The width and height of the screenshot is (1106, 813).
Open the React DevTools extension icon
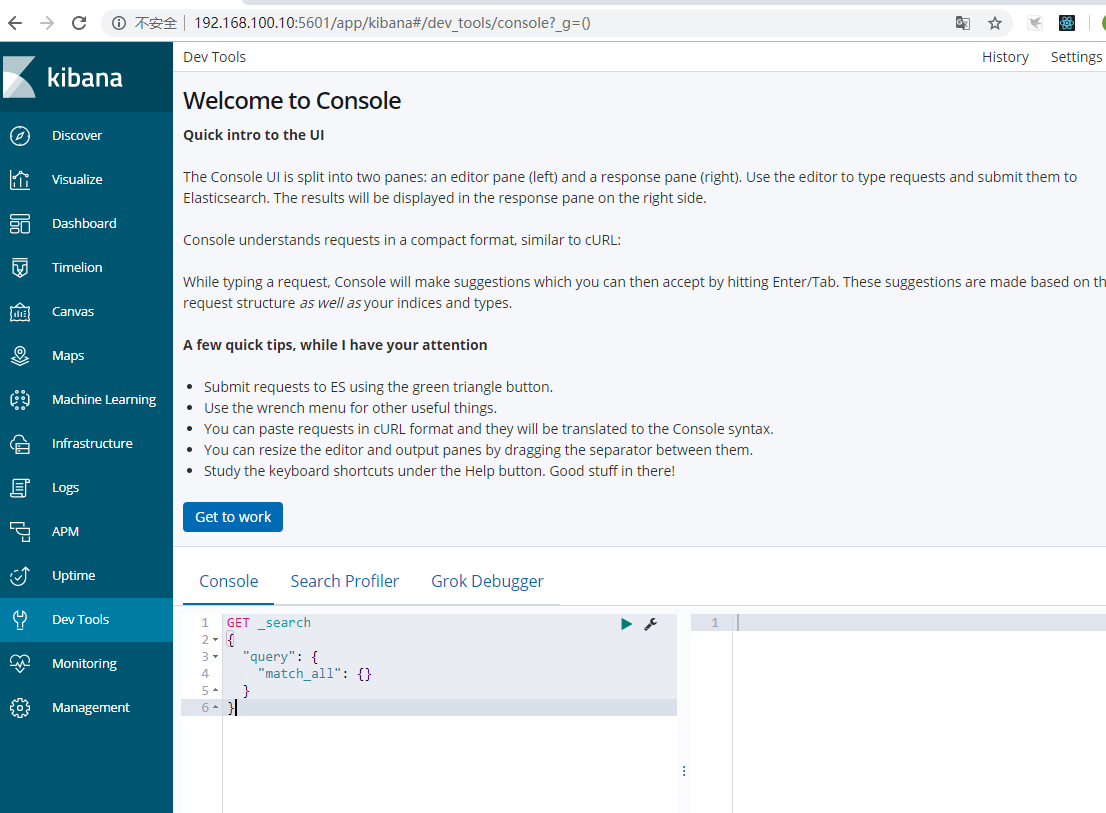(1066, 23)
